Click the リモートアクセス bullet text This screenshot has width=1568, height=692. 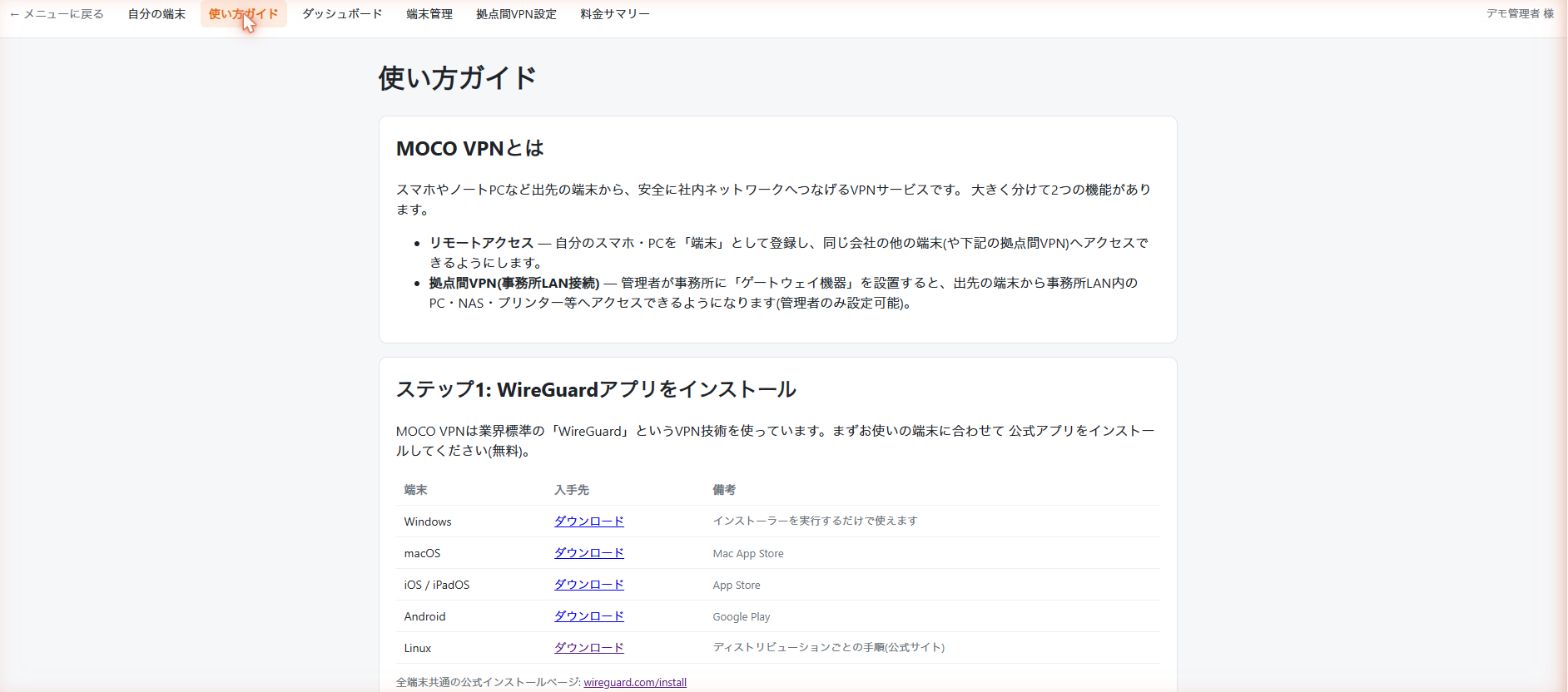481,243
